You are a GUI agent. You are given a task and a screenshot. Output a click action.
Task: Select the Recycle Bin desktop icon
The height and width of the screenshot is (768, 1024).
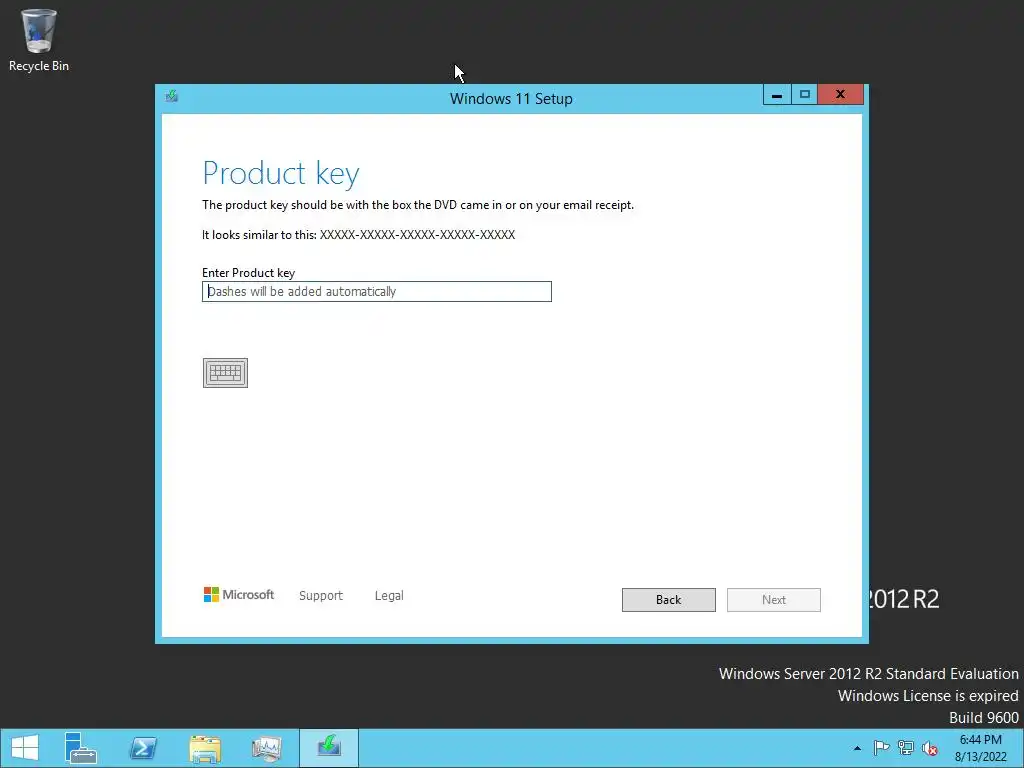[39, 40]
